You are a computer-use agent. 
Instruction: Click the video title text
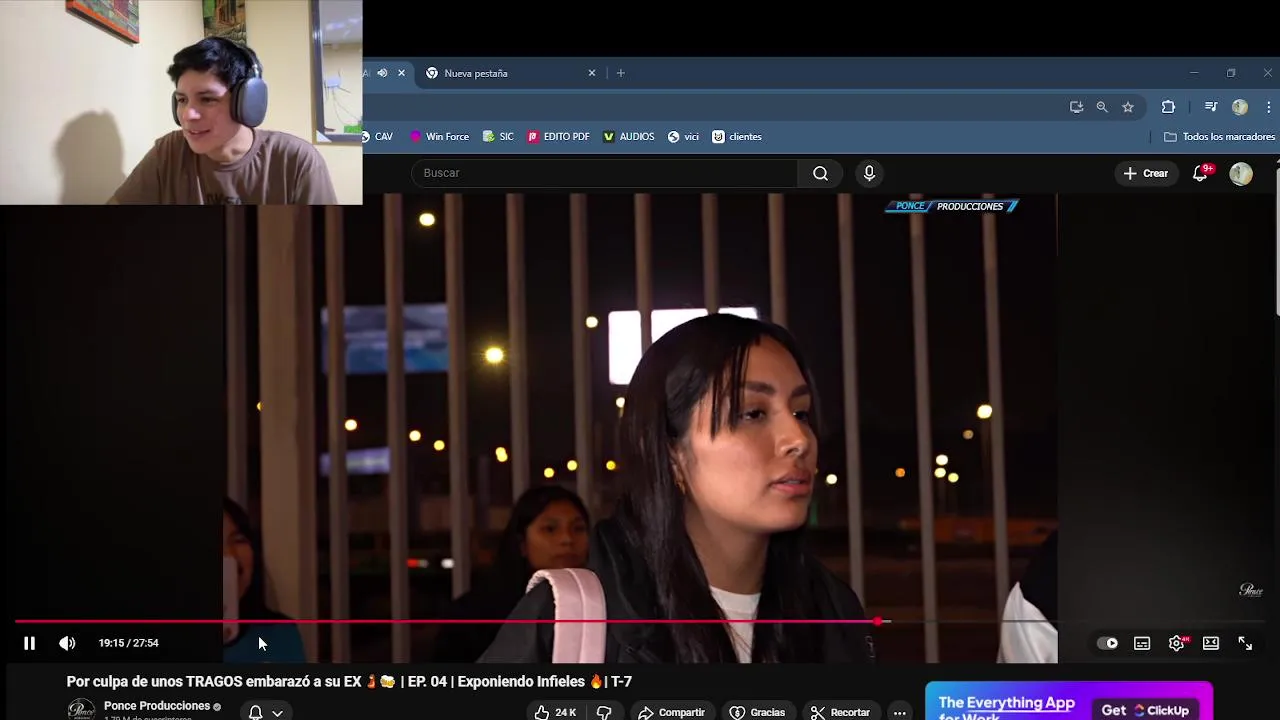point(349,682)
